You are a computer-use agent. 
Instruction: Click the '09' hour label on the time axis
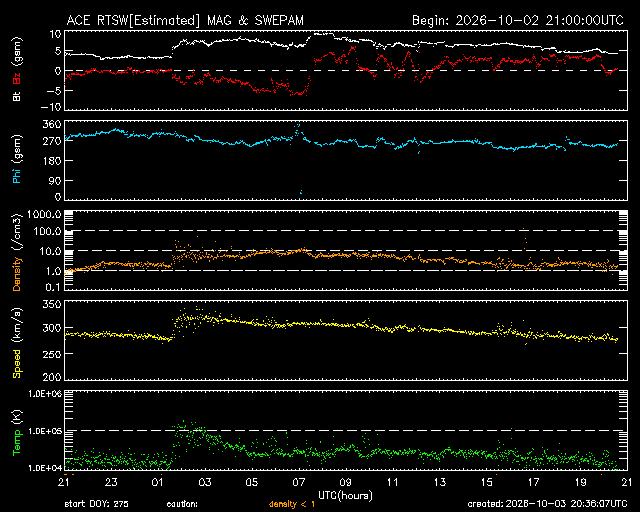point(346,483)
